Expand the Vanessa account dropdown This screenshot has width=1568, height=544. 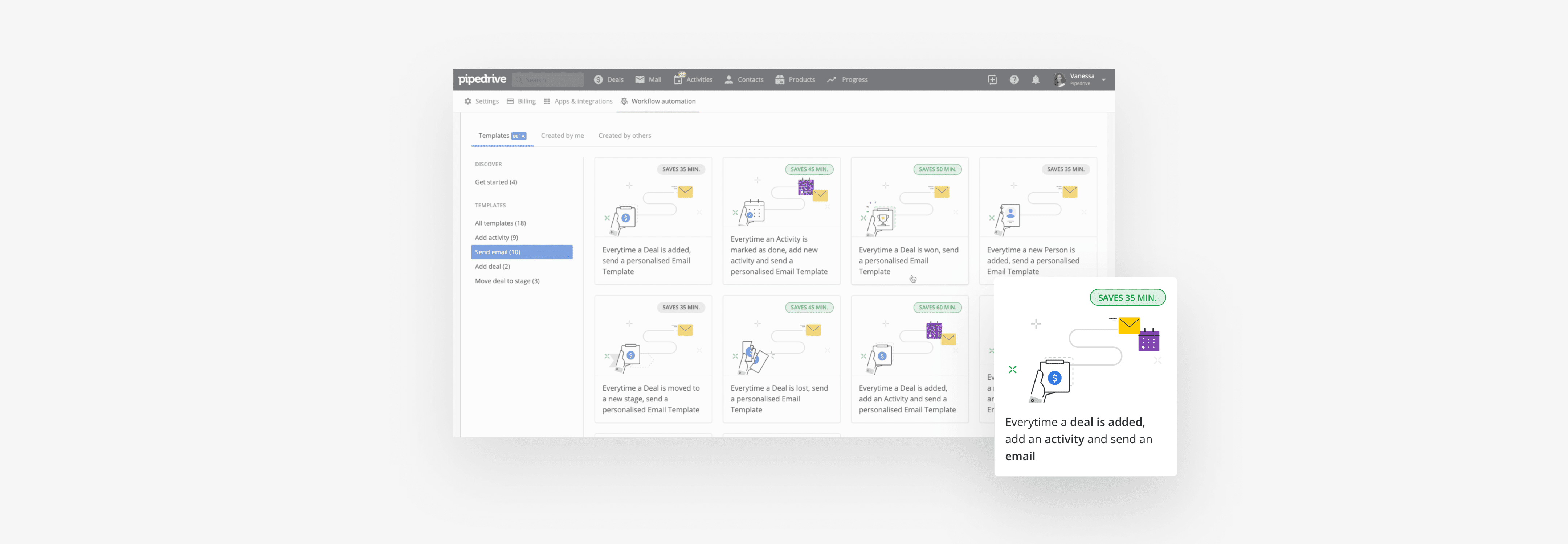[x=1103, y=80]
